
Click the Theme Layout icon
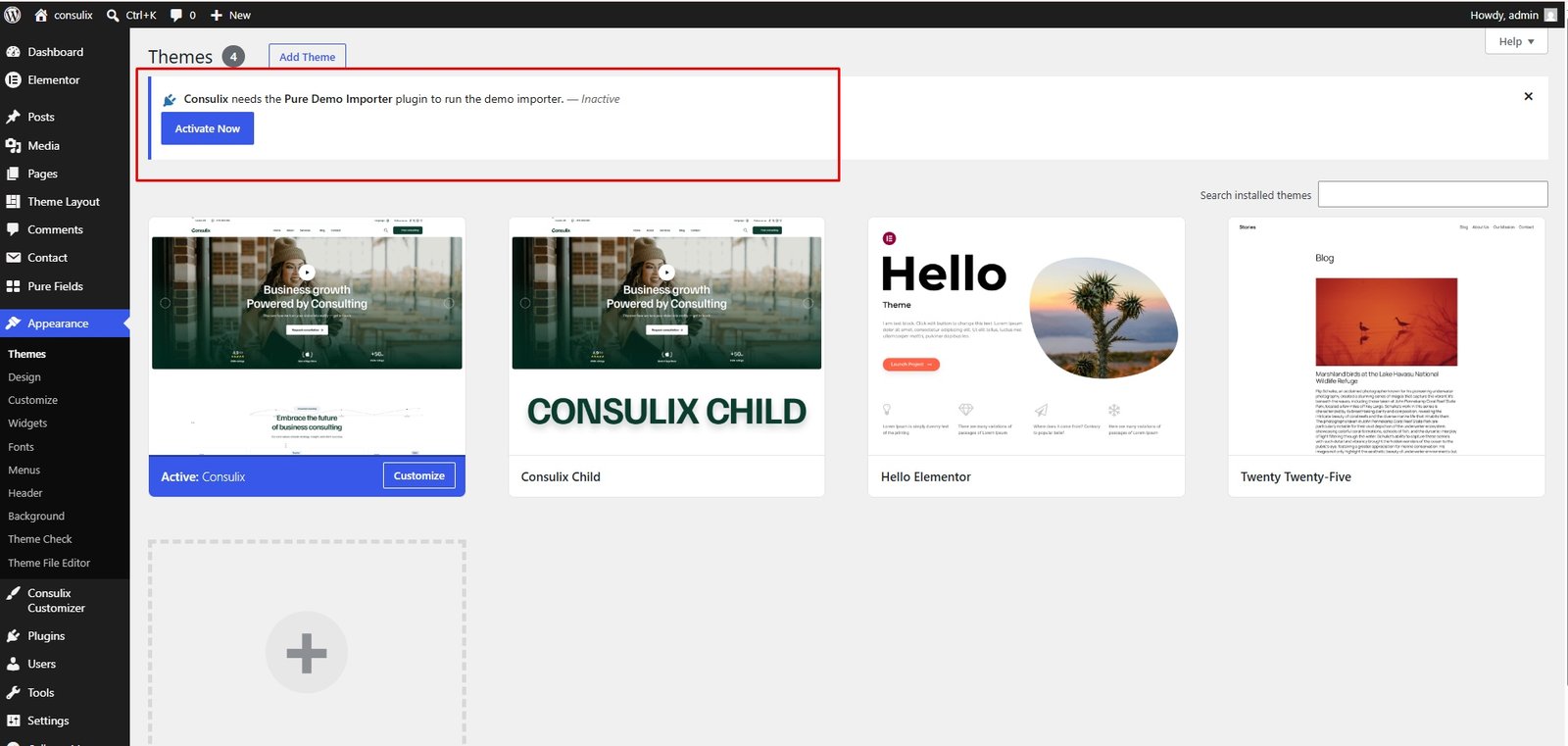click(14, 201)
